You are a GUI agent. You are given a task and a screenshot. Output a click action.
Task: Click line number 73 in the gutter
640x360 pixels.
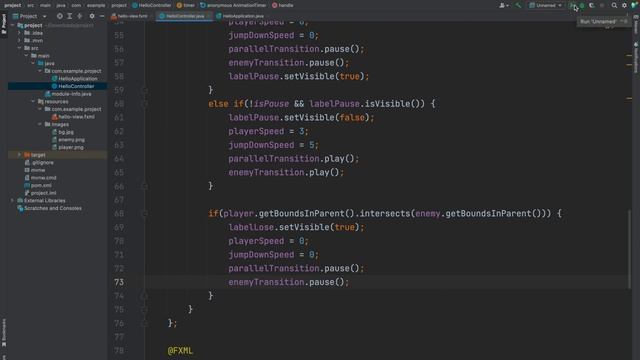point(119,282)
